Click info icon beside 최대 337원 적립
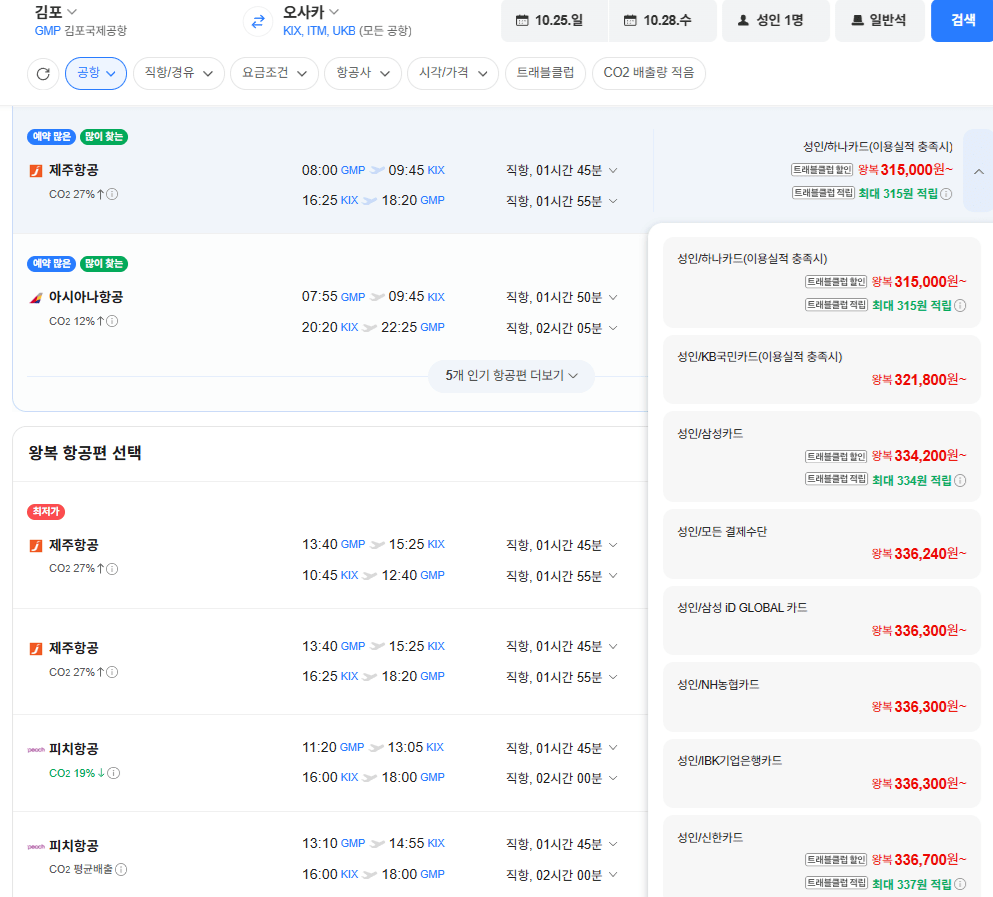 (x=960, y=884)
